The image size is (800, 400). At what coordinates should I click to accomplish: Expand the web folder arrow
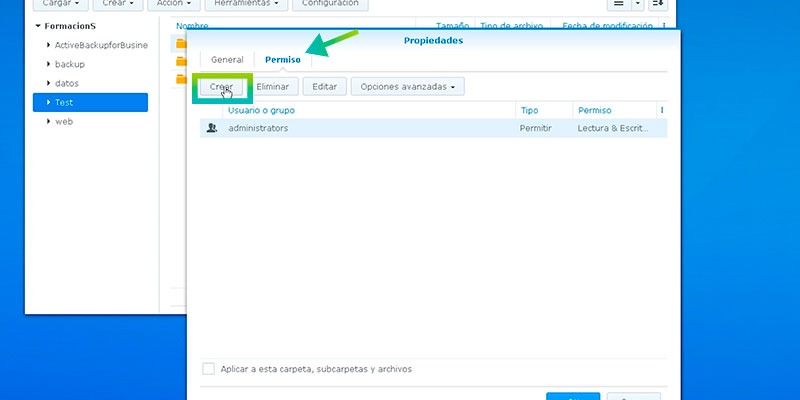[x=48, y=121]
